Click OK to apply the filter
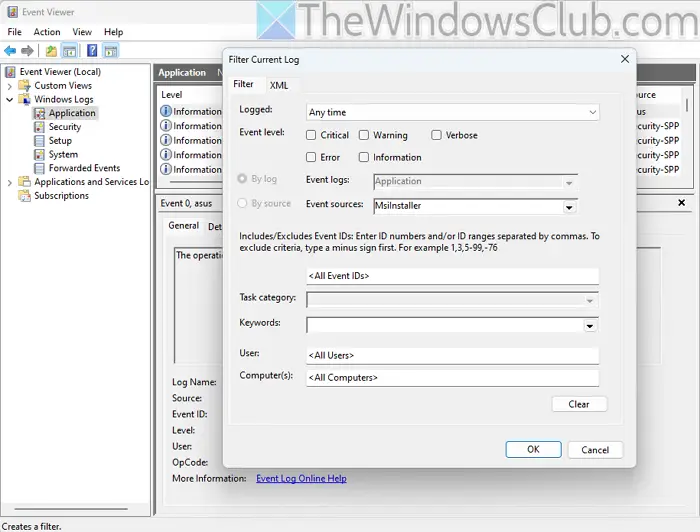The width and height of the screenshot is (700, 532). [533, 449]
